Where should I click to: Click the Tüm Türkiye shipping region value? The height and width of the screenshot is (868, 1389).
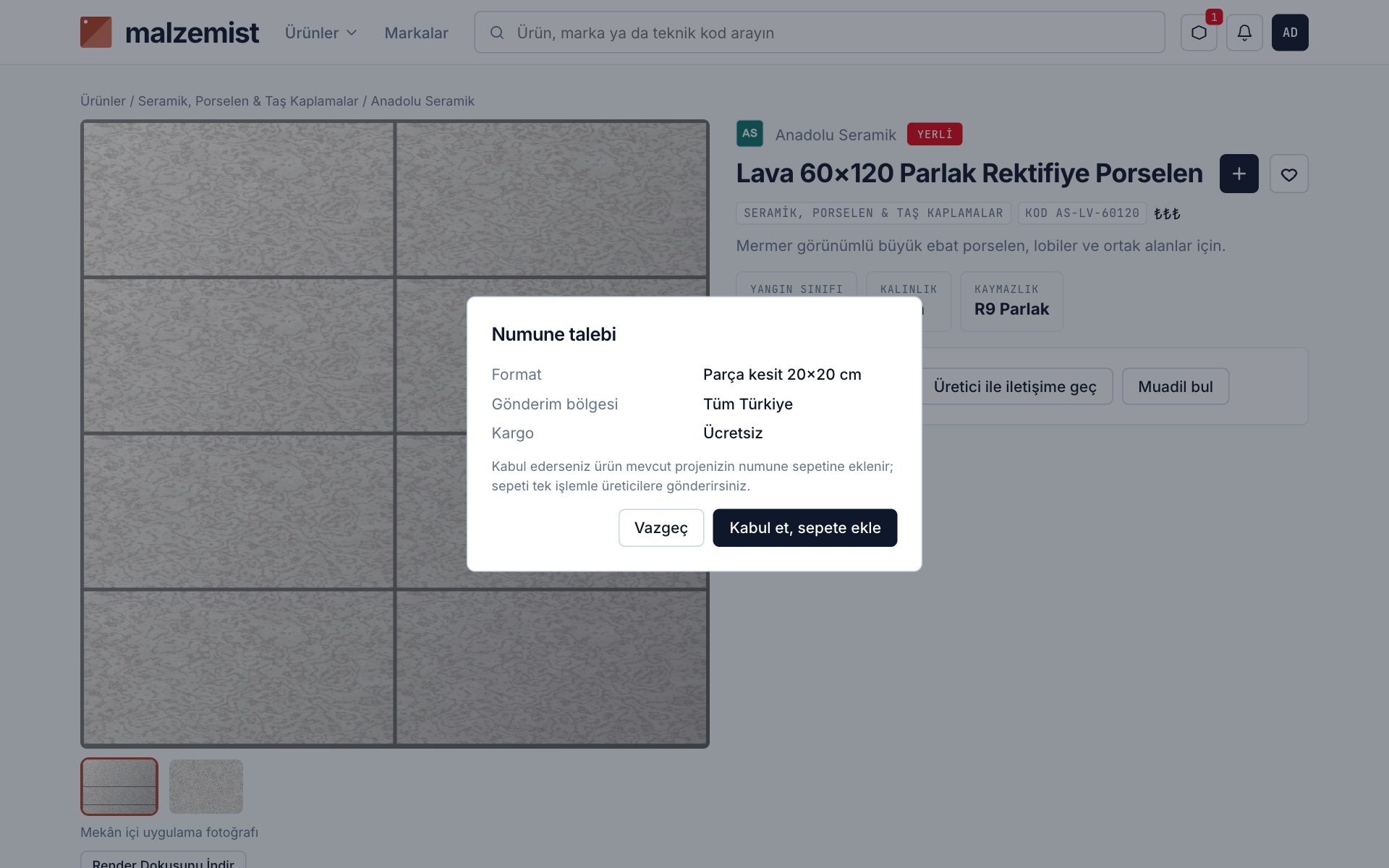(x=748, y=404)
